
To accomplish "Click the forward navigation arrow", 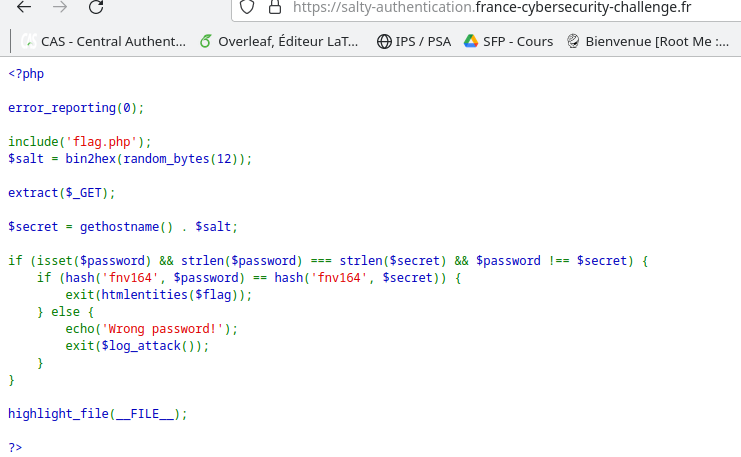I will [x=60, y=8].
